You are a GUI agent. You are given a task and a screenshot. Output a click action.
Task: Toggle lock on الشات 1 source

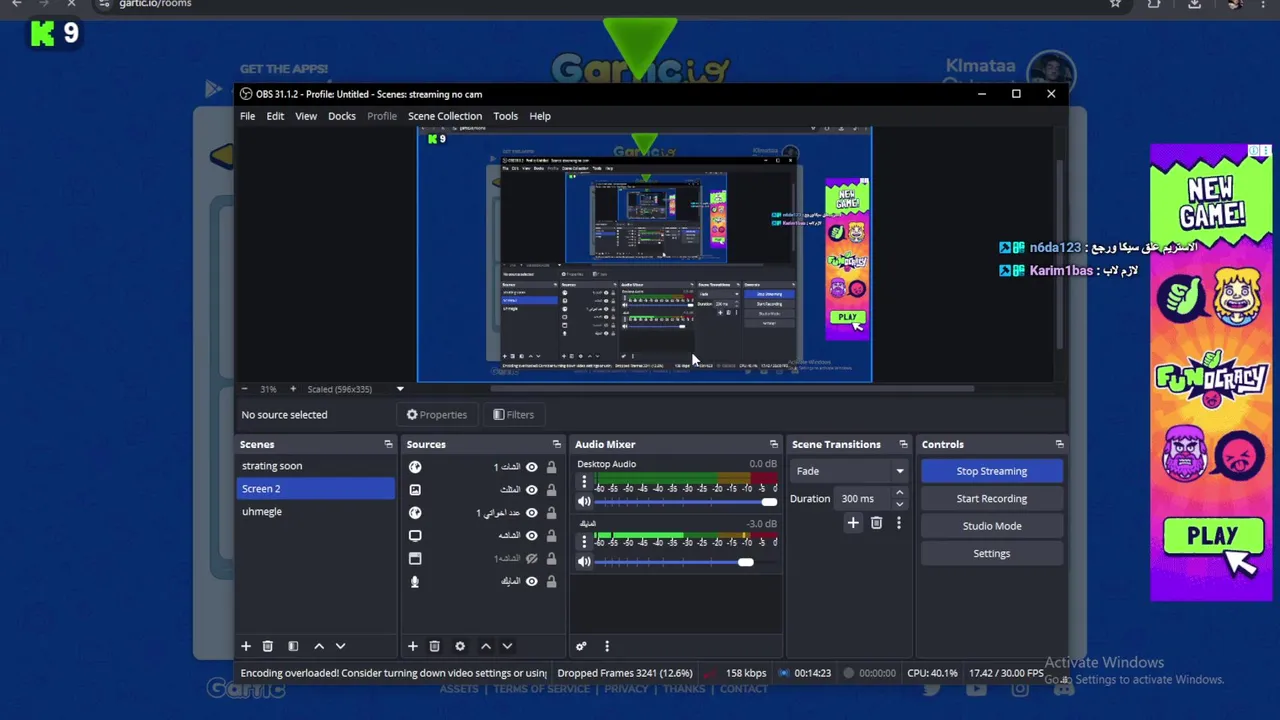coord(551,467)
